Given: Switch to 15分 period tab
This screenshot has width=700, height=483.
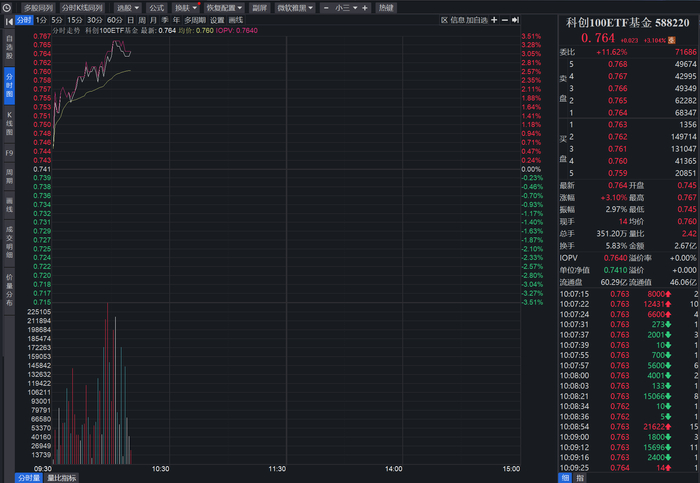Looking at the screenshot, I should [x=75, y=20].
